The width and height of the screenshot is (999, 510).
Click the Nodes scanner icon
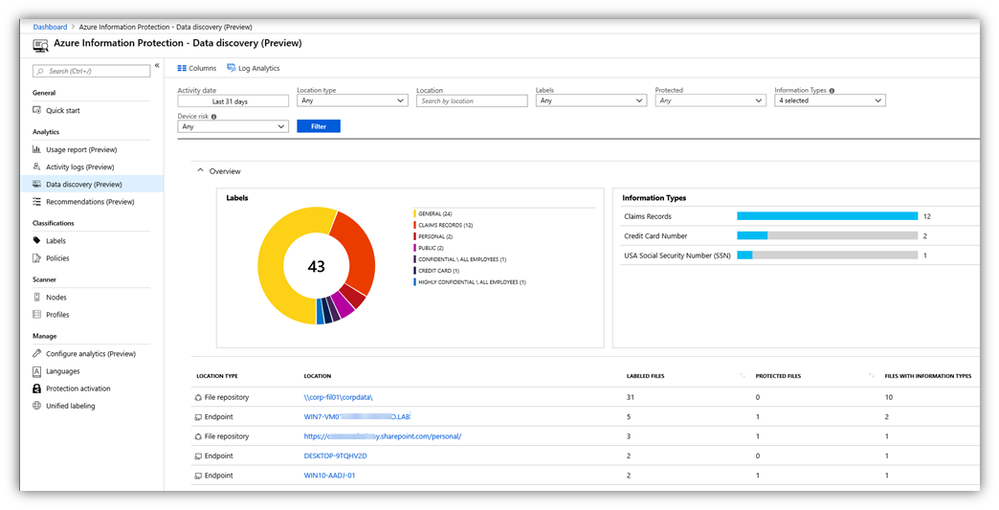[37, 297]
